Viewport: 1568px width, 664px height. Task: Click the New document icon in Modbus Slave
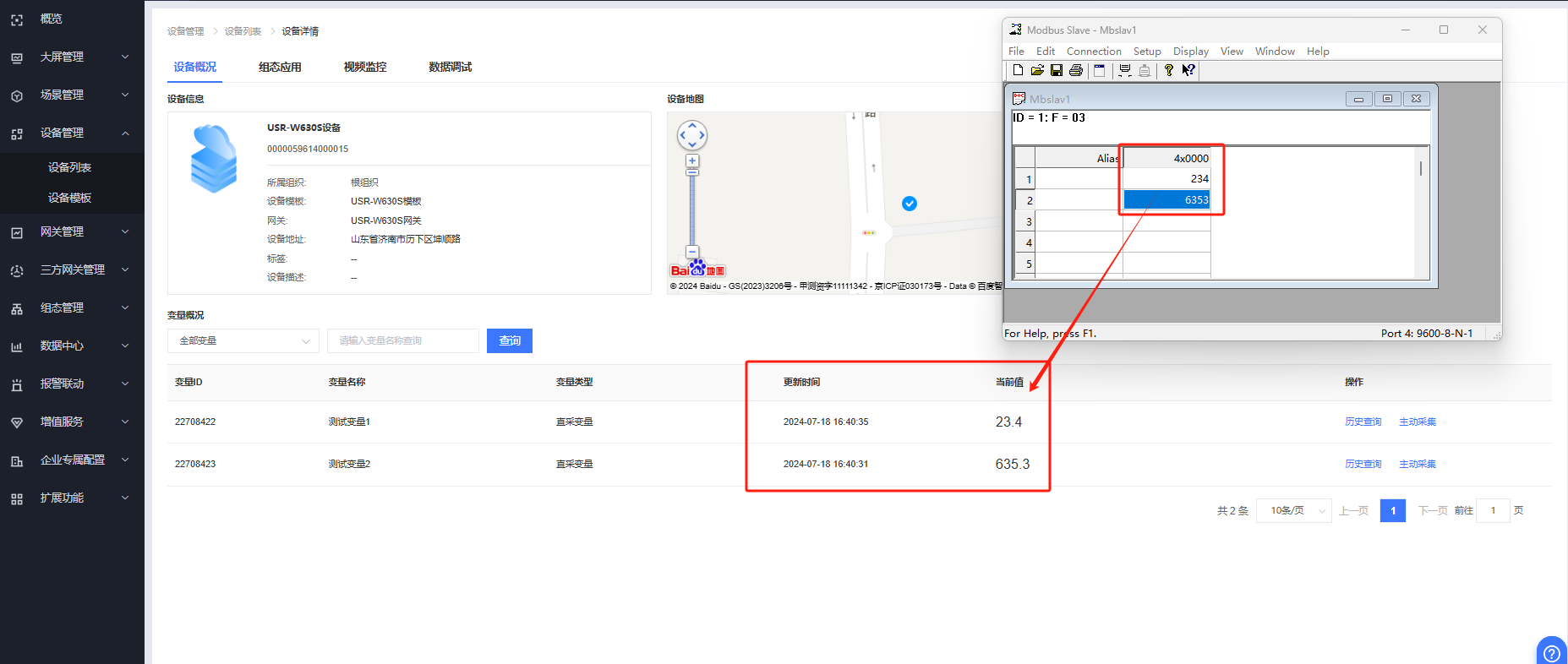point(1019,70)
